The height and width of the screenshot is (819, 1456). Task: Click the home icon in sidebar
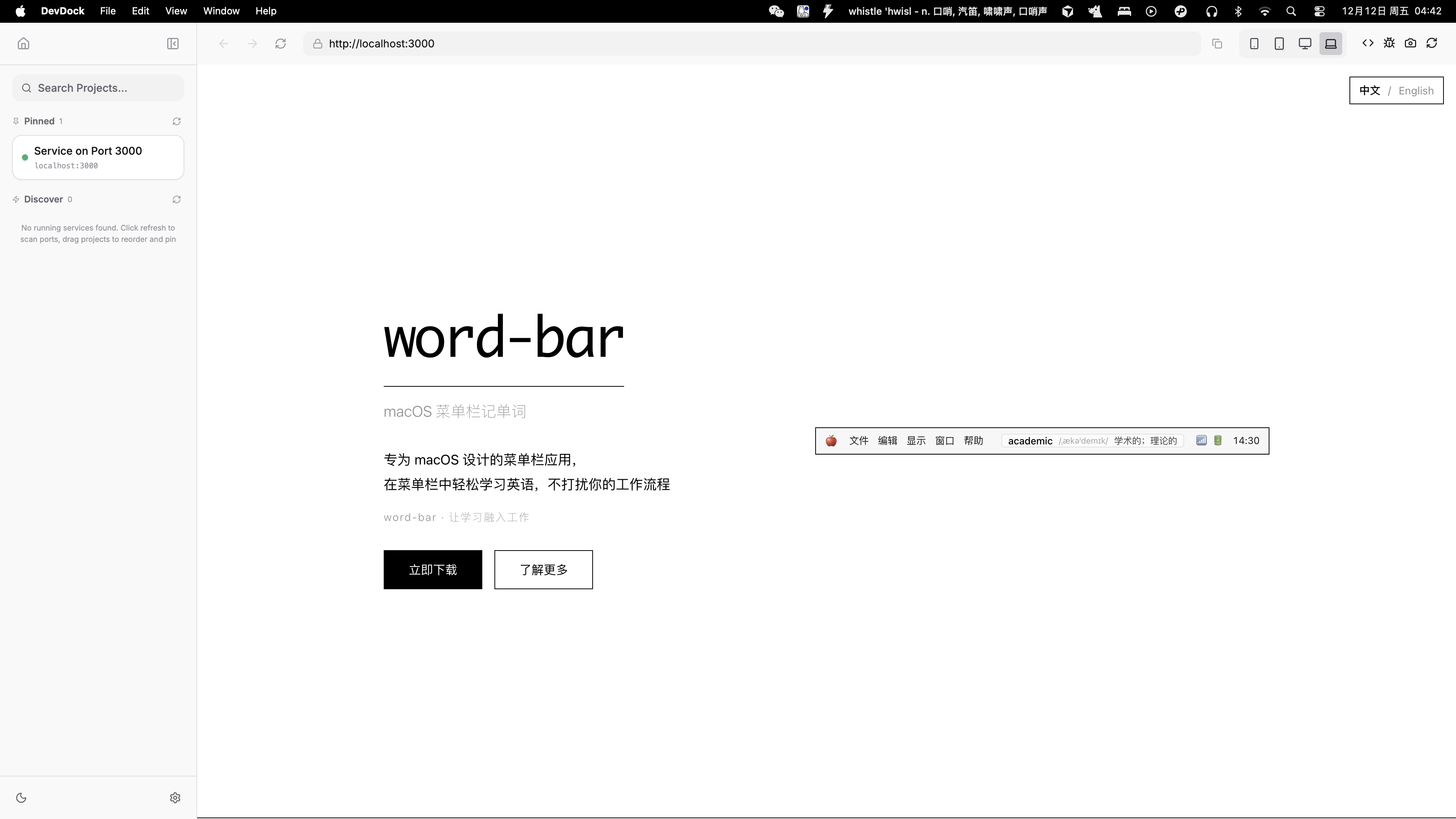coord(23,44)
